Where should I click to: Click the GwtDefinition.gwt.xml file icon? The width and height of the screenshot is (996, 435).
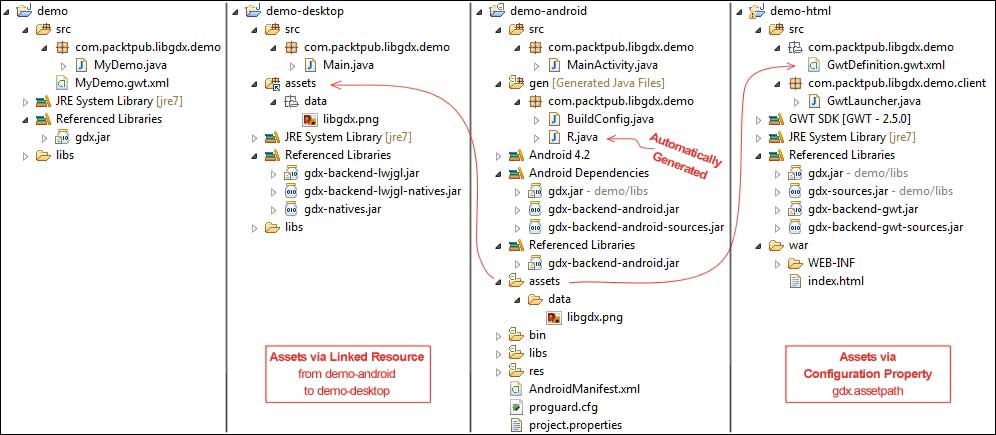(x=814, y=65)
